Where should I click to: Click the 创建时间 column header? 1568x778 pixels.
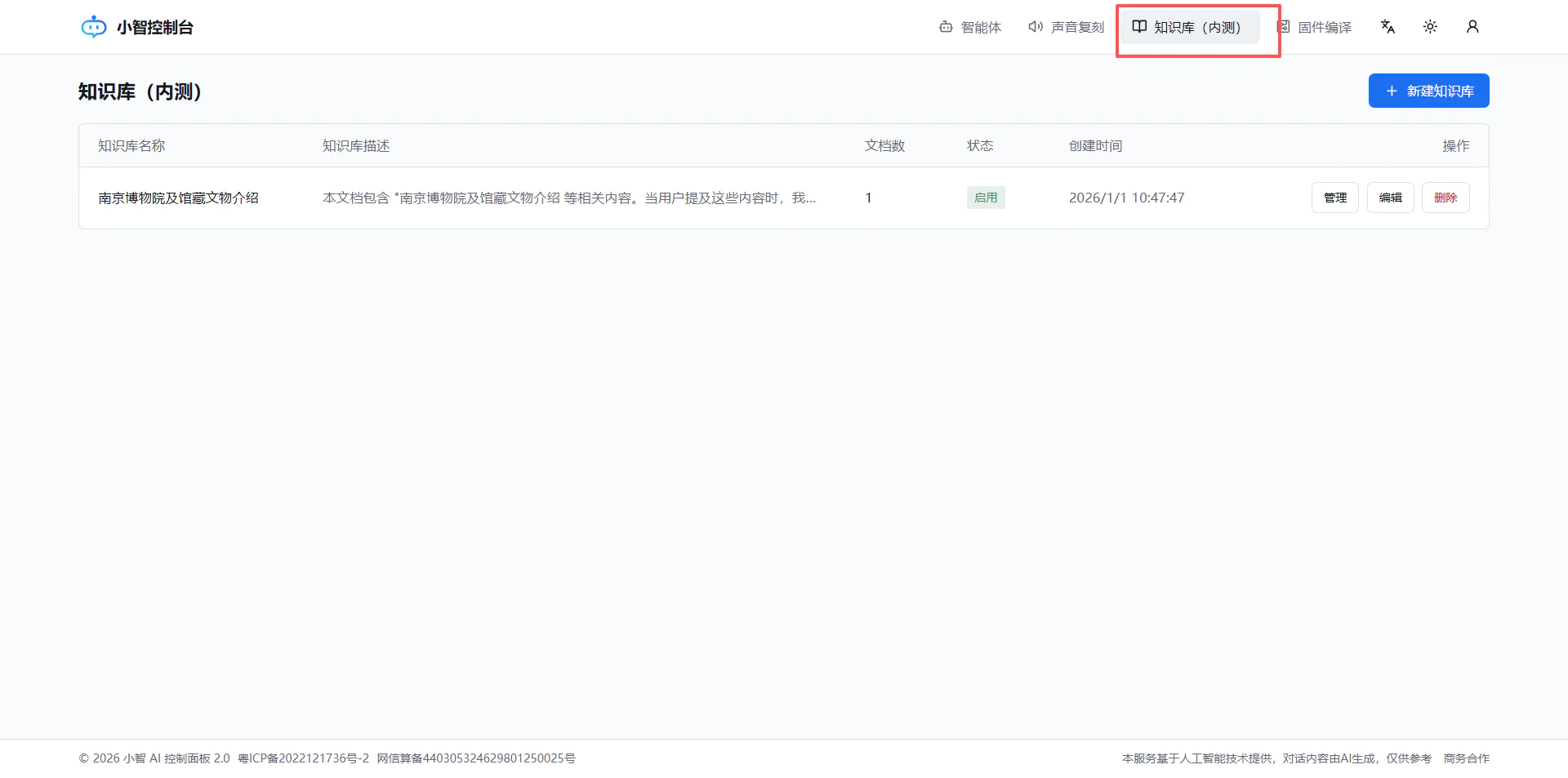[1095, 145]
